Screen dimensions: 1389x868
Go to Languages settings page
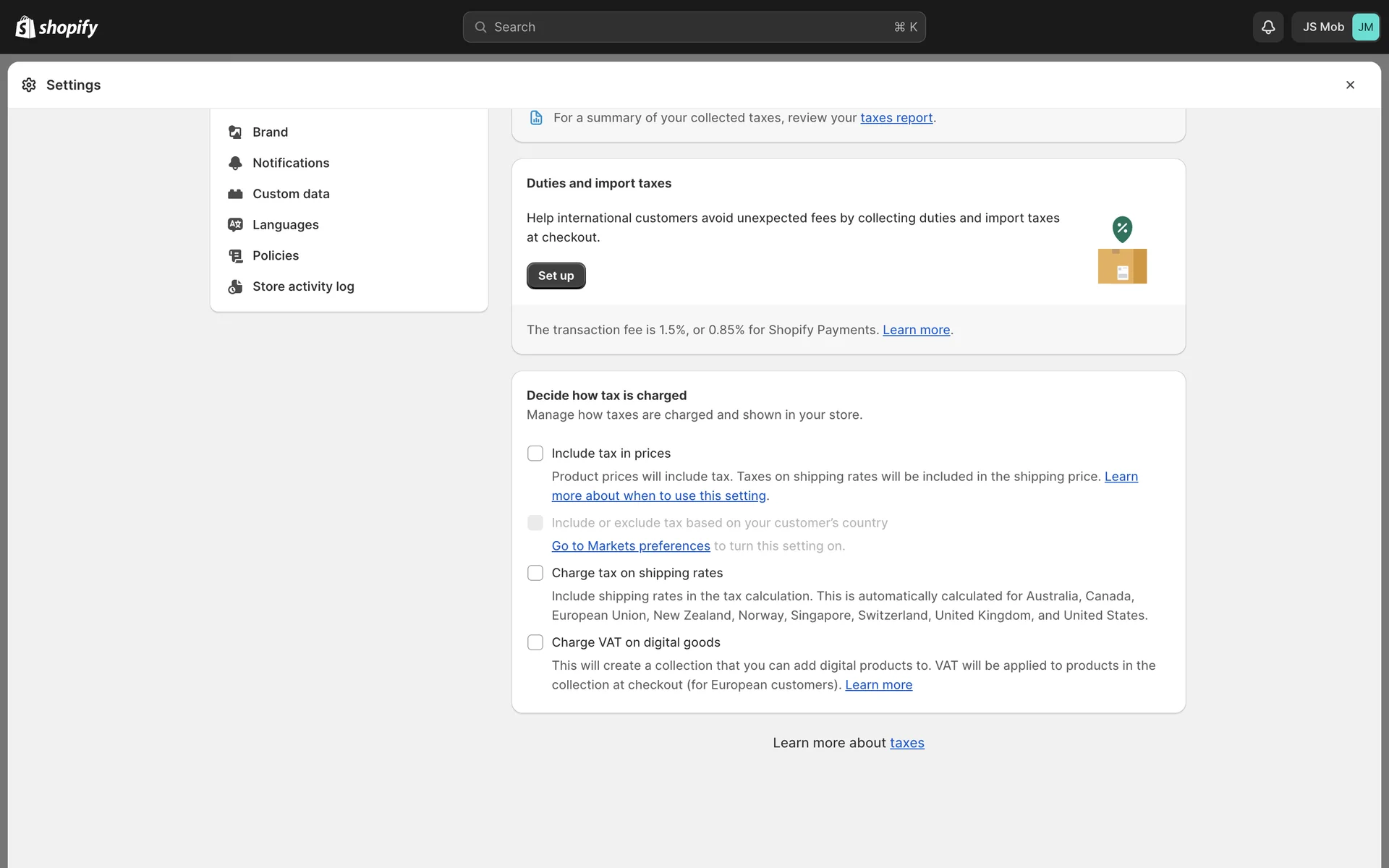285,225
